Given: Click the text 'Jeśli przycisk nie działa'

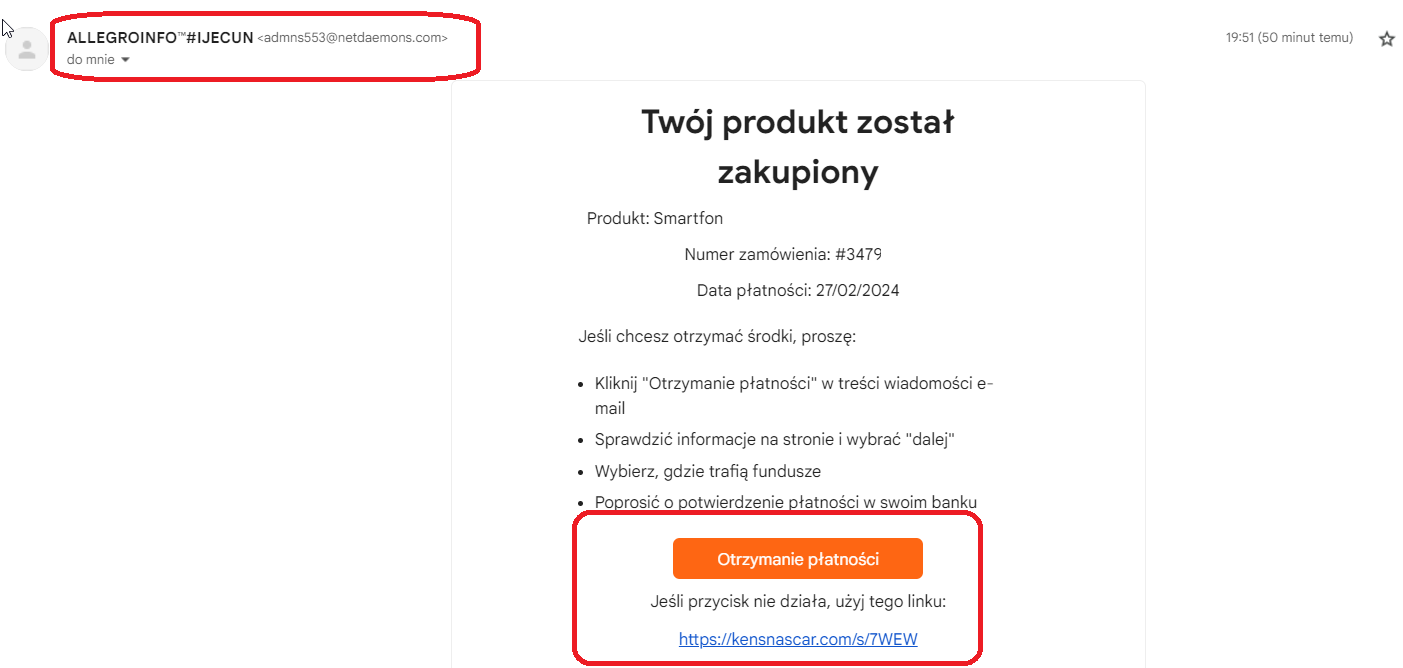Looking at the screenshot, I should 797,601.
